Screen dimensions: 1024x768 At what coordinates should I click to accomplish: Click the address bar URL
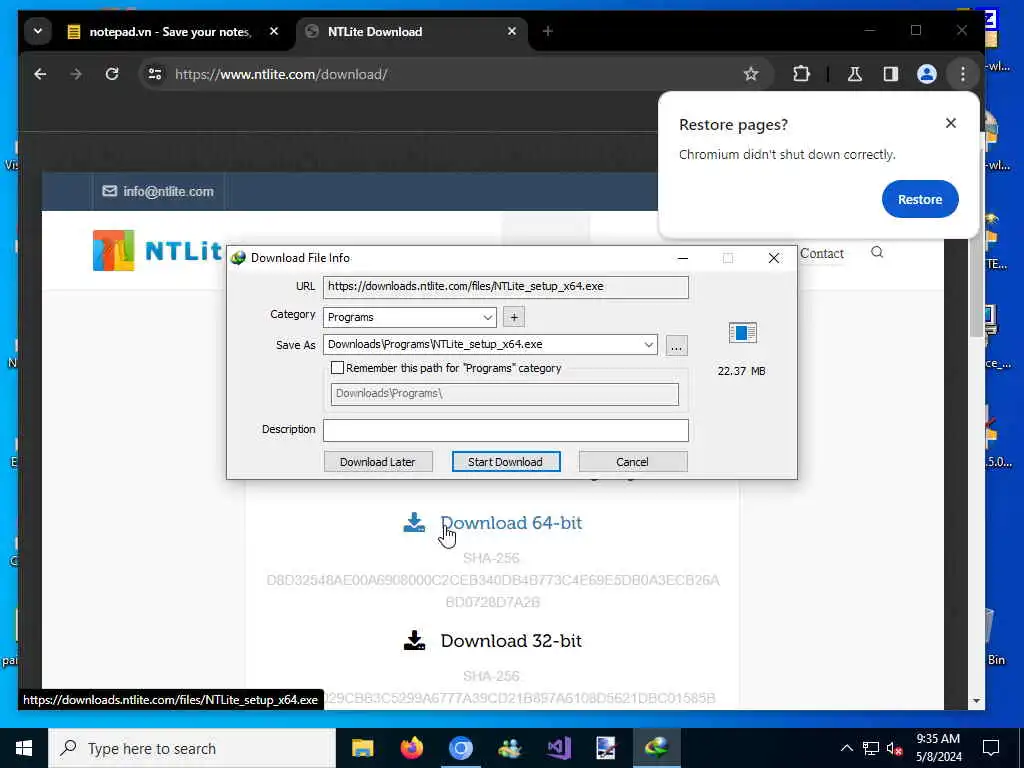(281, 74)
